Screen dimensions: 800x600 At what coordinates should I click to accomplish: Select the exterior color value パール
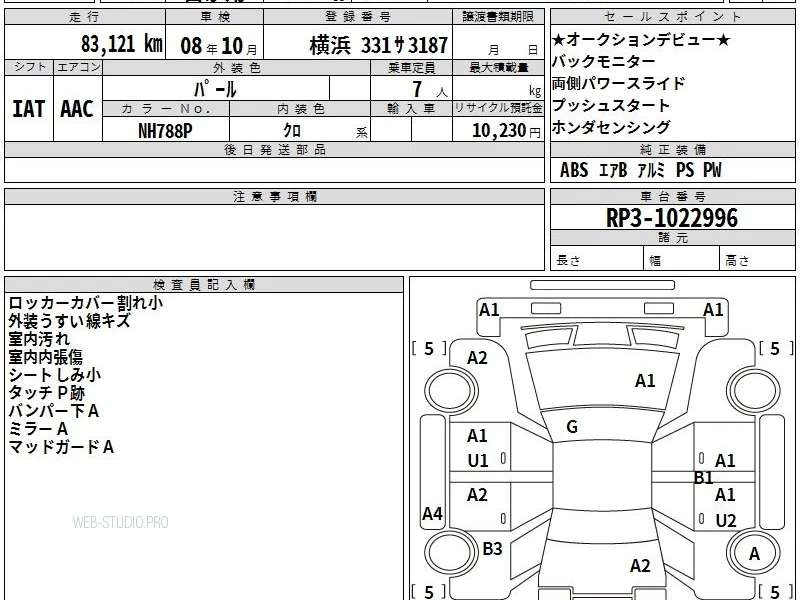(215, 89)
